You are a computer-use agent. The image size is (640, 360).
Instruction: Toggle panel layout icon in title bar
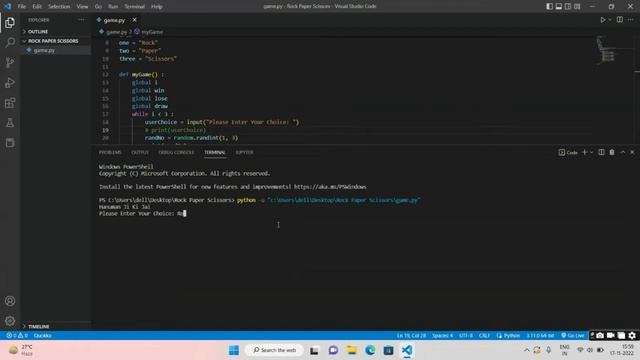pos(559,7)
